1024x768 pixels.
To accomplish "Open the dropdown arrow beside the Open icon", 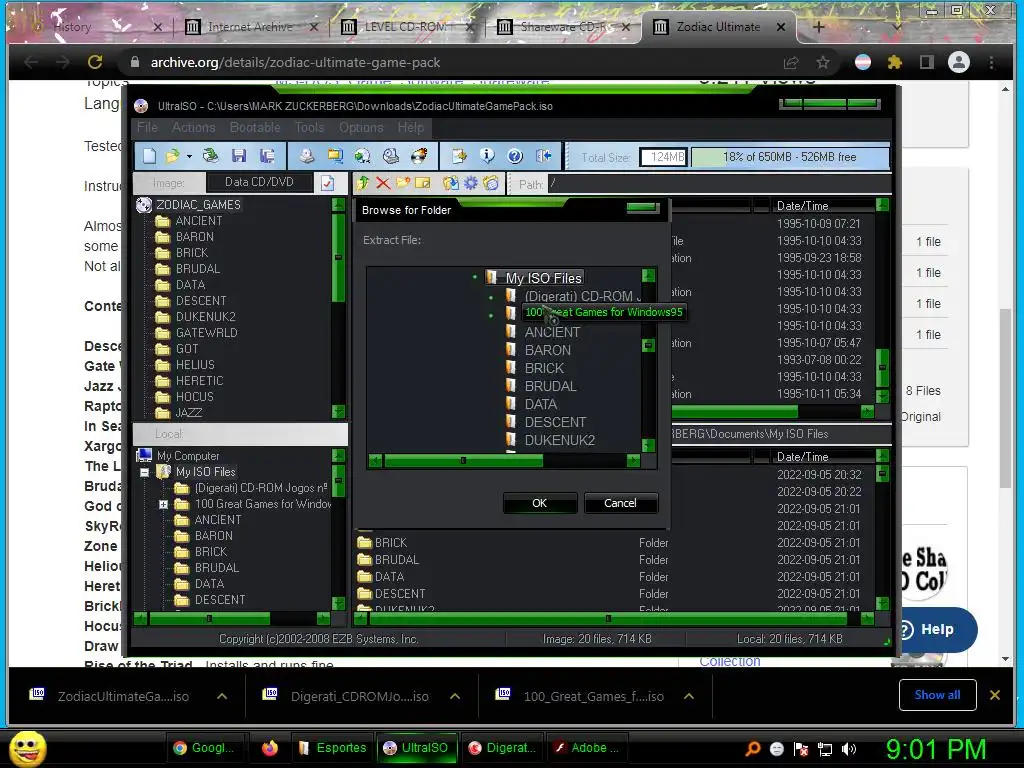I will point(189,157).
